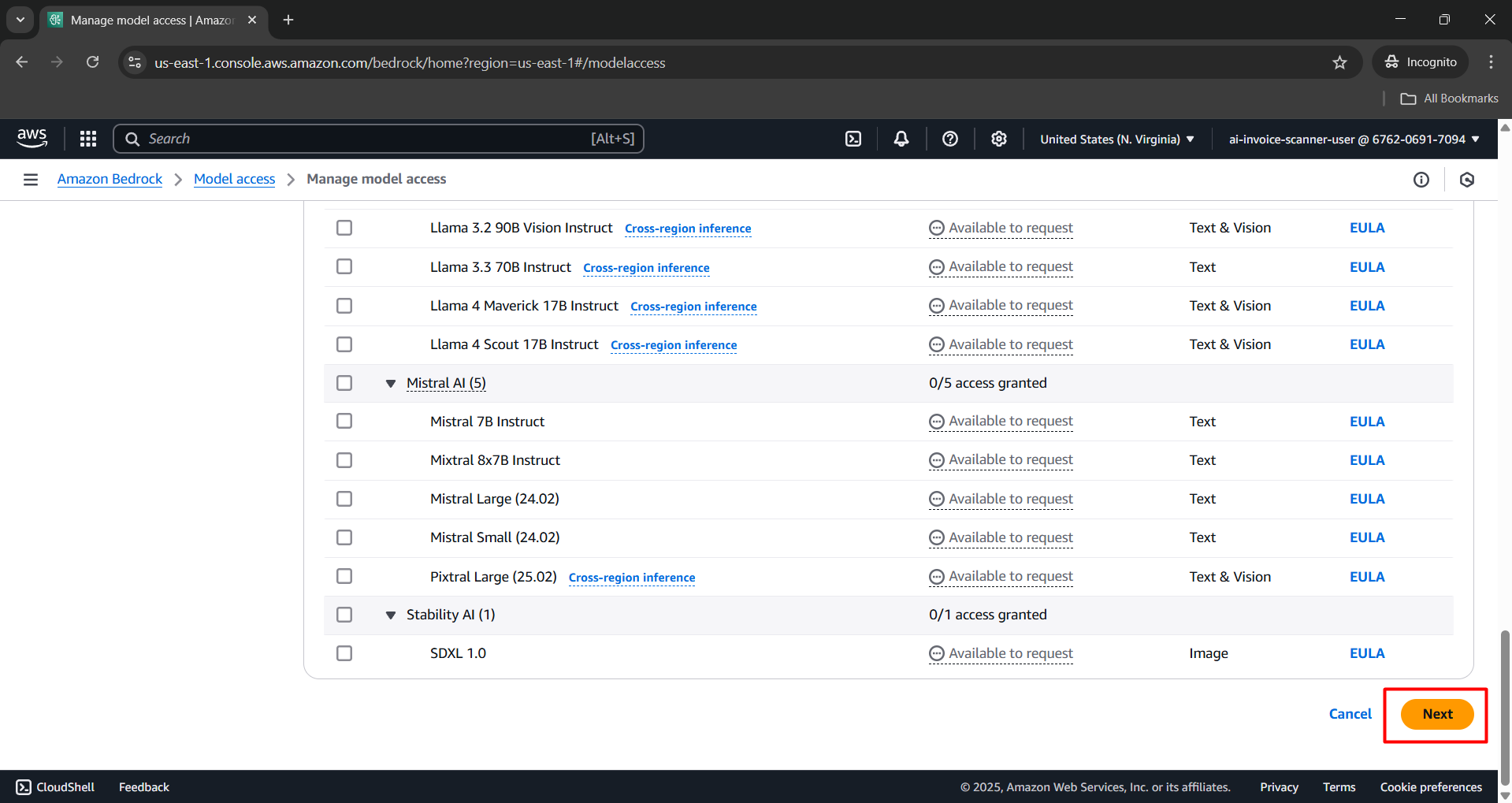The image size is (1512, 803).
Task: Open the United States (N. Virginia) region dropdown
Action: pyautogui.click(x=1116, y=139)
